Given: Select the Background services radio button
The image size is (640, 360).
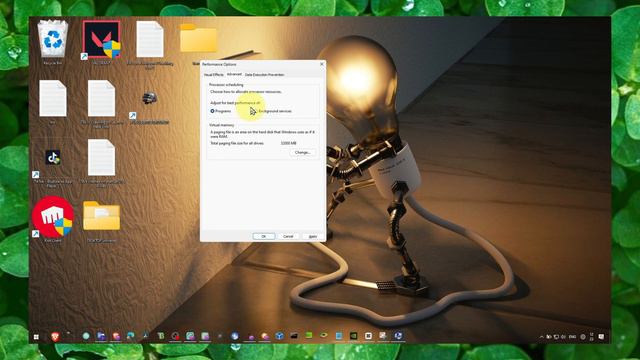Looking at the screenshot, I should [x=273, y=111].
